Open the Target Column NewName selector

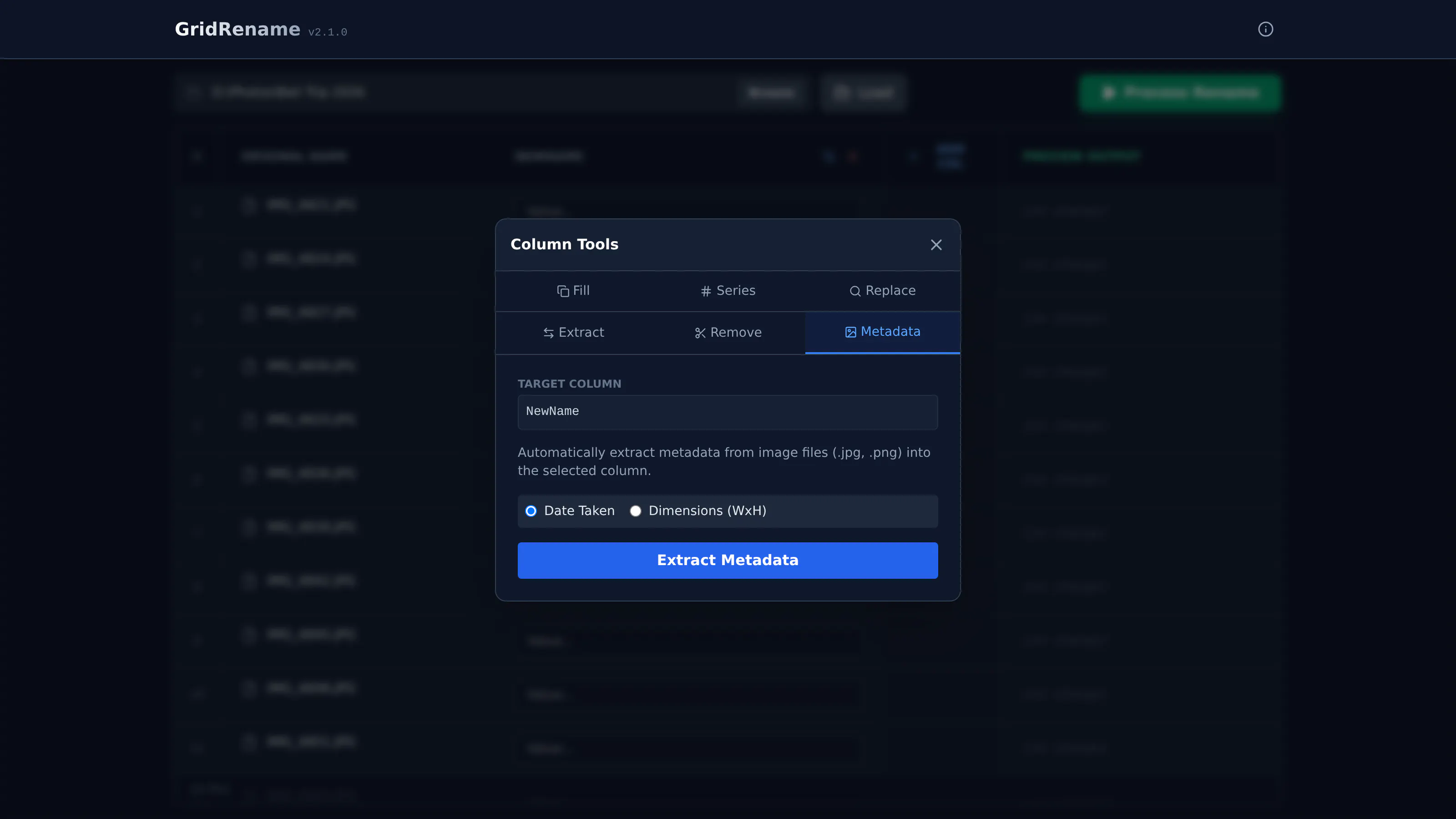(728, 411)
